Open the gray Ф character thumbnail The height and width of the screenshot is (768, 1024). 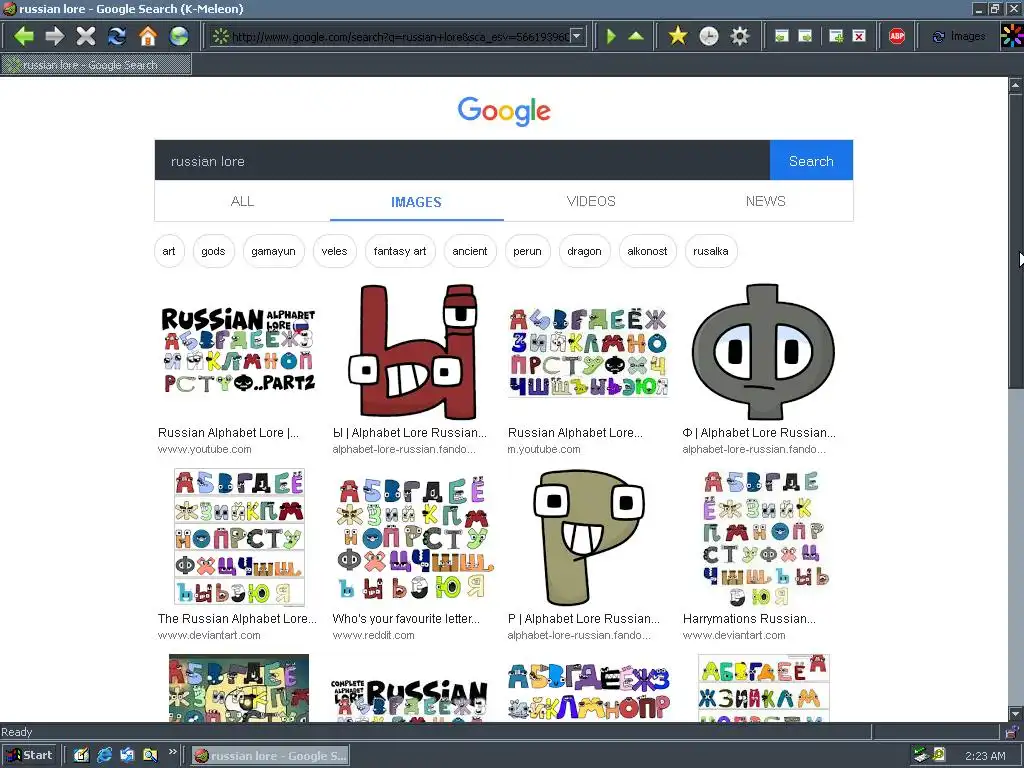[x=763, y=351]
